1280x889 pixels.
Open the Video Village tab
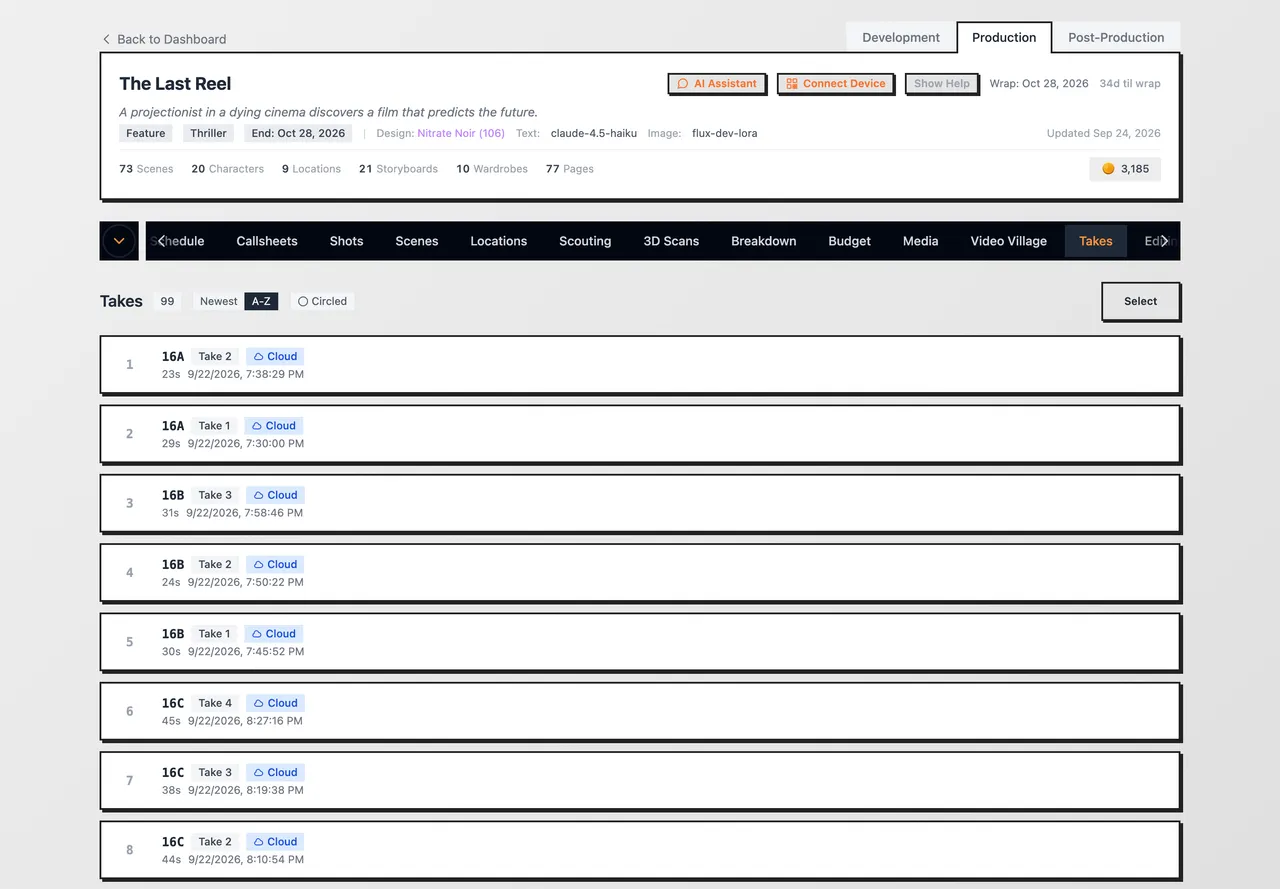1009,241
